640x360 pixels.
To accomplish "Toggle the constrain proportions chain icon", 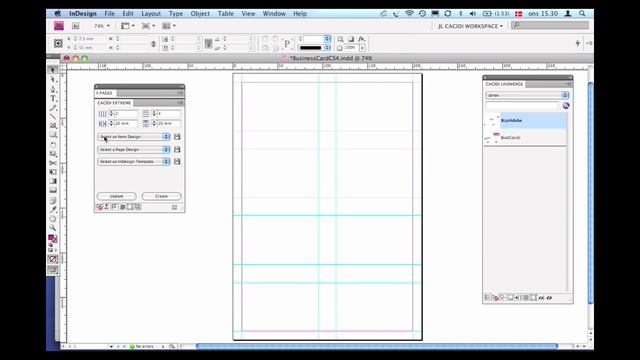I will pos(153,43).
